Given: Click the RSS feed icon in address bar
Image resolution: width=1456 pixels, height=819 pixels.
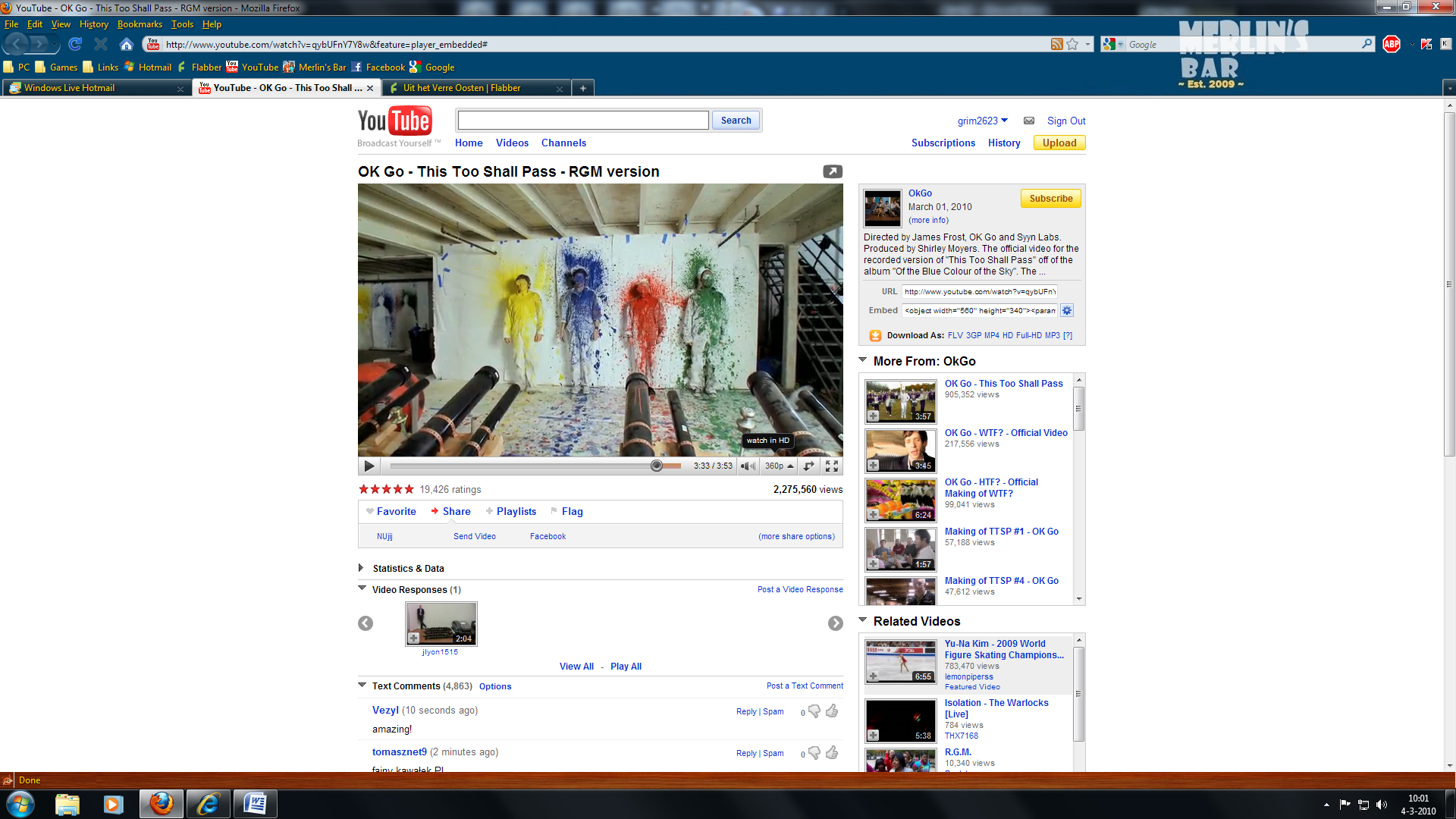Looking at the screenshot, I should [x=1056, y=44].
